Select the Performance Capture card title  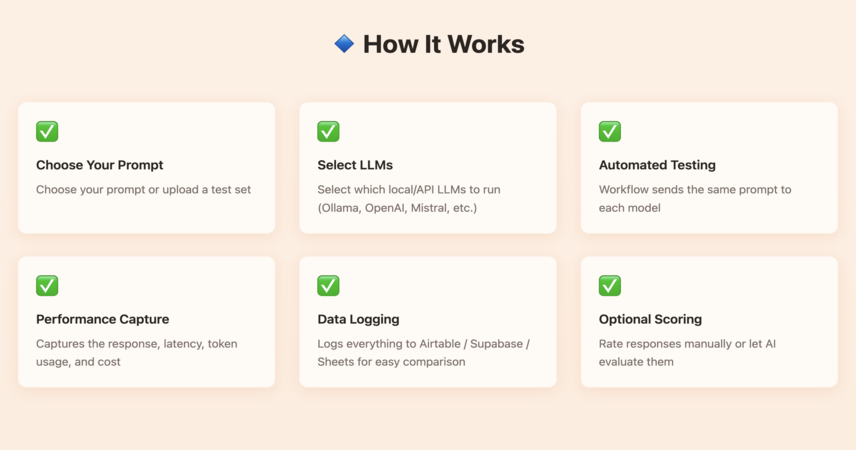click(x=103, y=319)
